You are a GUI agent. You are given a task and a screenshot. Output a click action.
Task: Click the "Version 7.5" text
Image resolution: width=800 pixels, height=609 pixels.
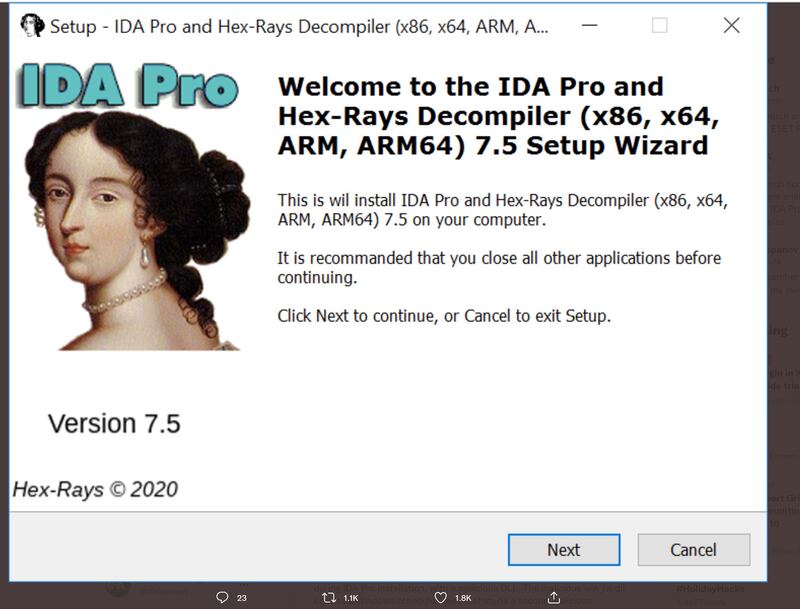click(x=114, y=424)
